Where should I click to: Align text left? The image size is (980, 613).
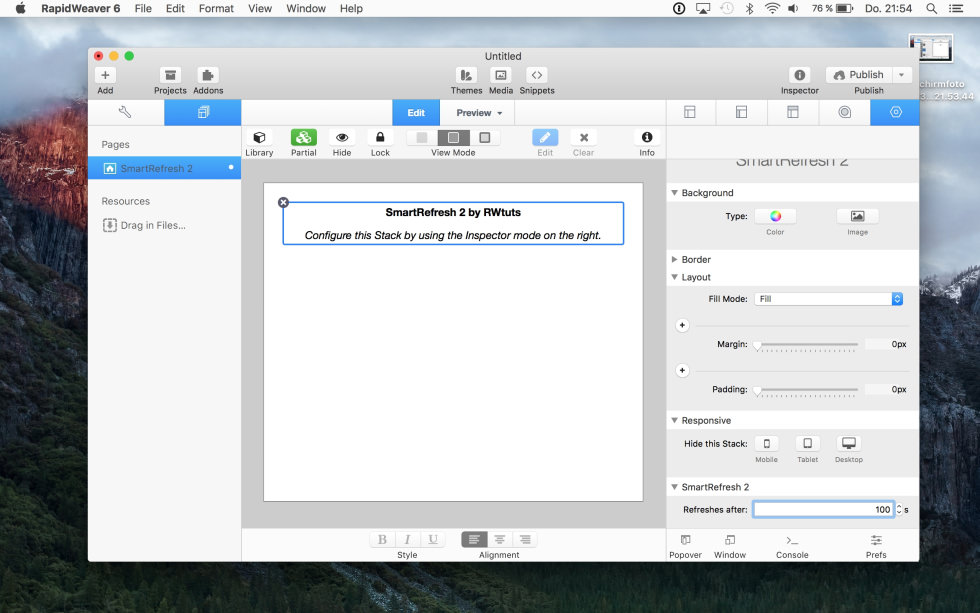point(474,540)
